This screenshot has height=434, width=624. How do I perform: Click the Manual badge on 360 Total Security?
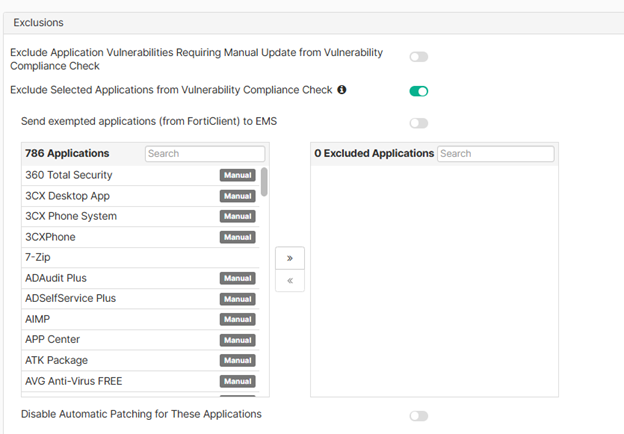click(x=238, y=175)
